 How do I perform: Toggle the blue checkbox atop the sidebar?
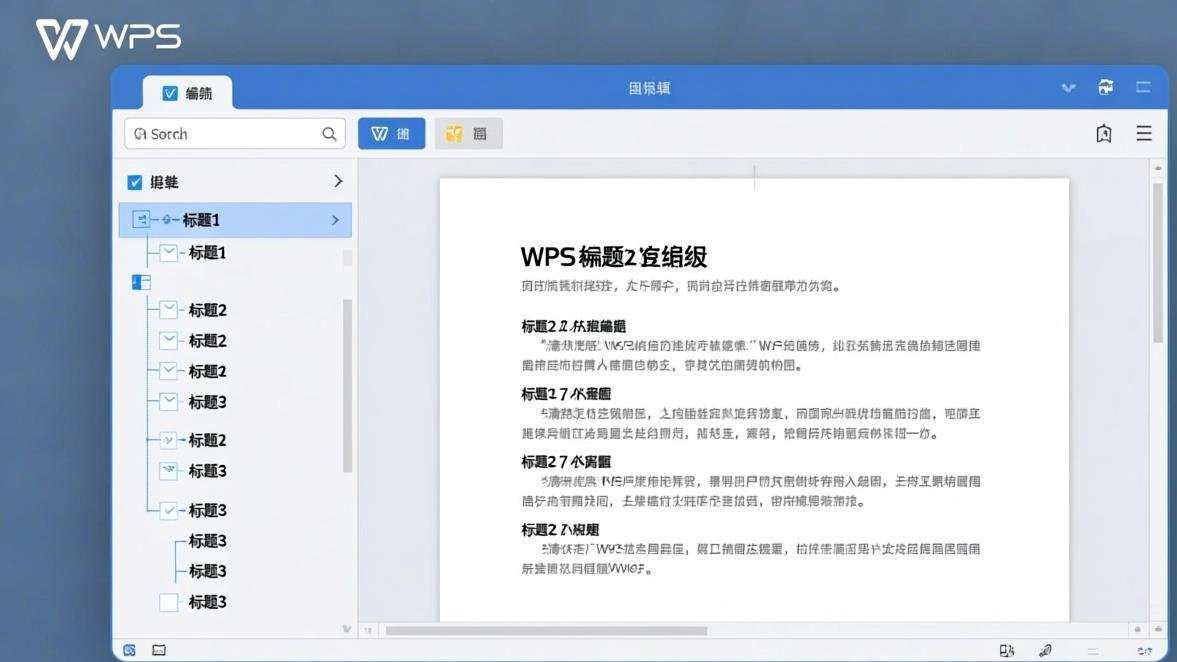pos(135,182)
